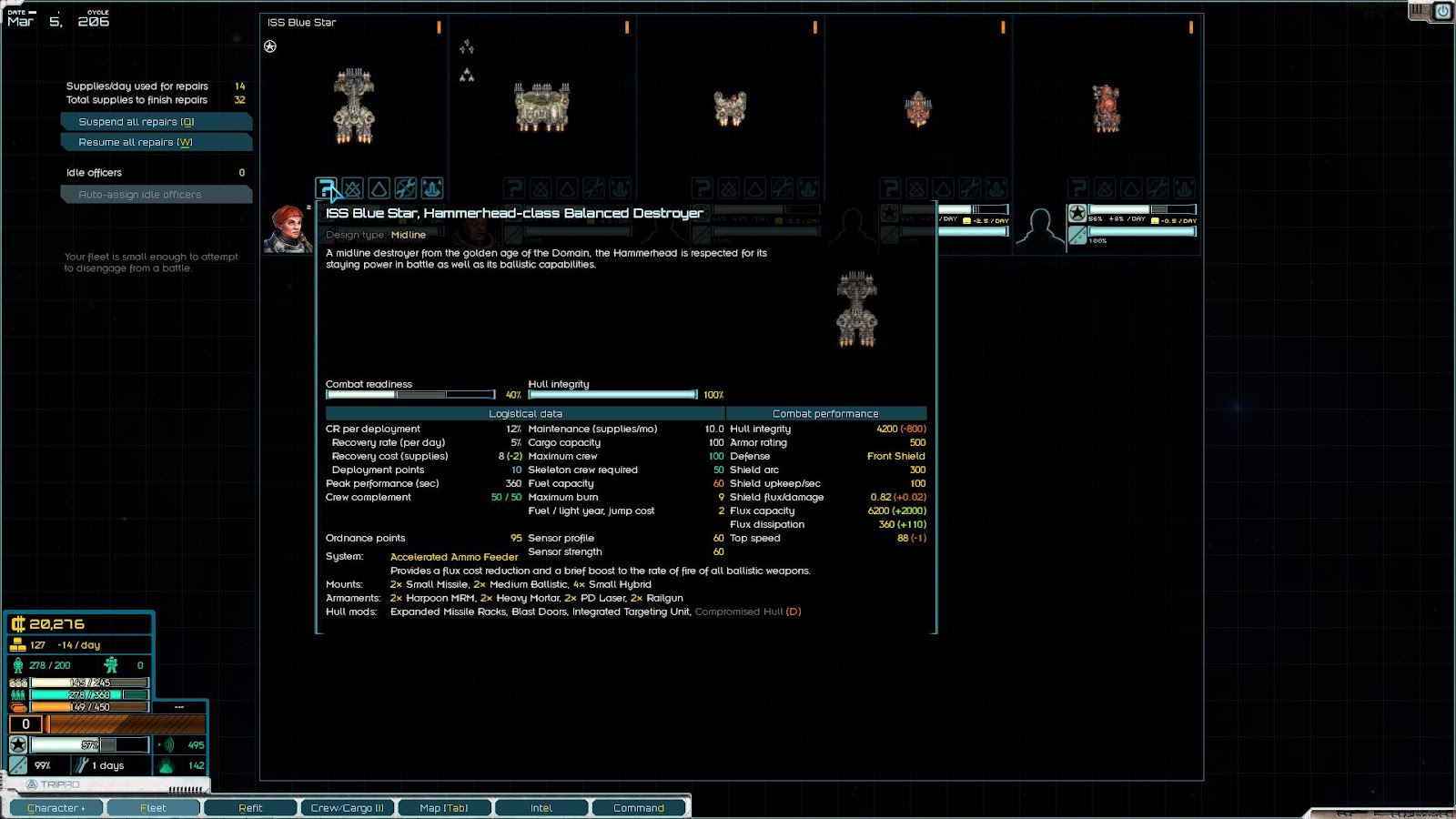Screen dimensions: 1456x819
Task: Click the Mar 5, 206 date display
Action: 58,19
